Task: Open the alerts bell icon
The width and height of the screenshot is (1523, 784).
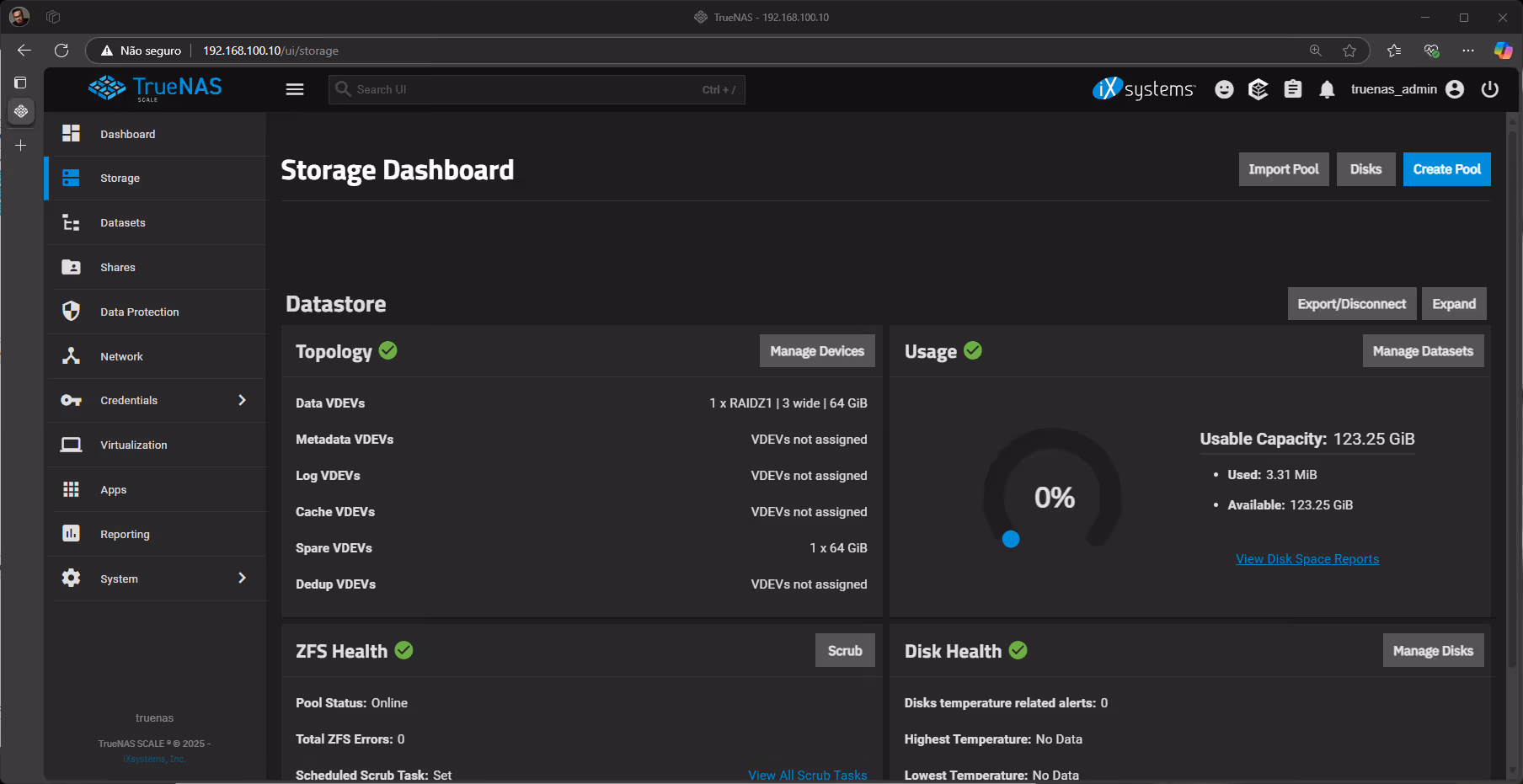Action: (1327, 89)
